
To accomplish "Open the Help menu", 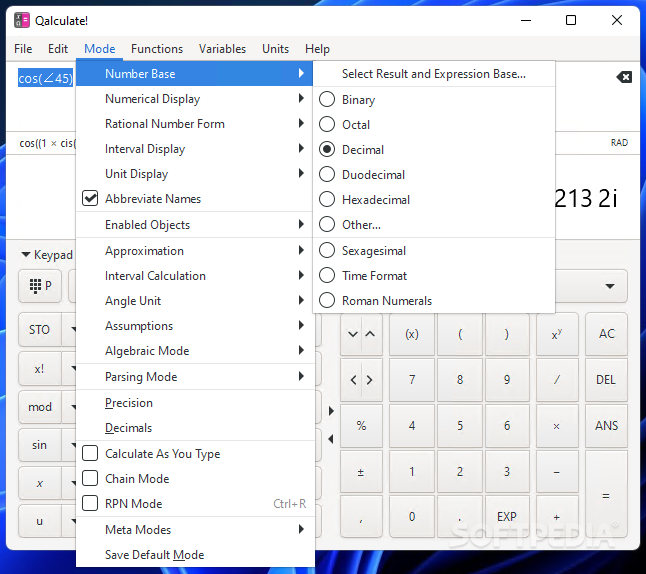I will (317, 49).
